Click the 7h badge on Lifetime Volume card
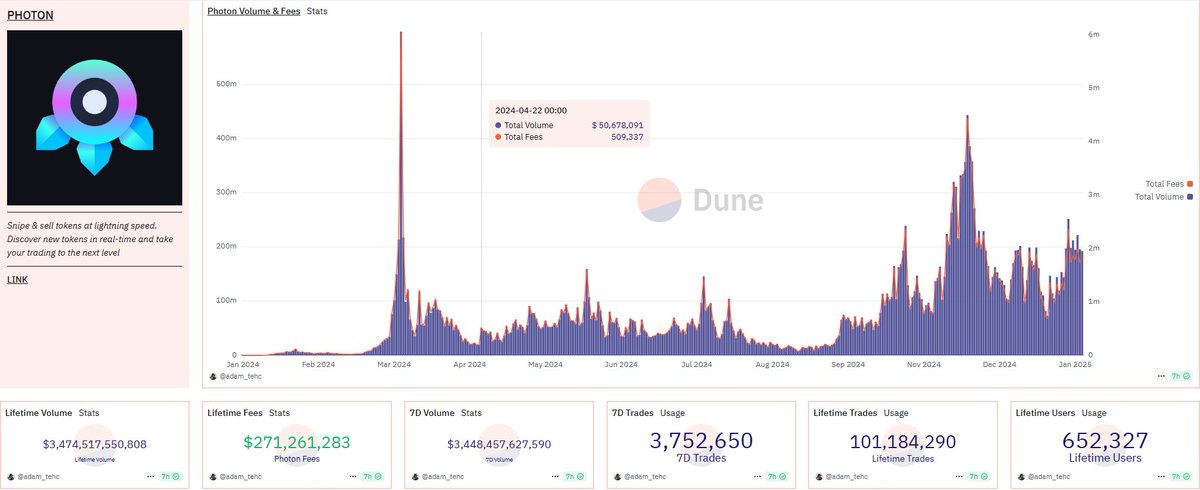This screenshot has height=490, width=1200. click(170, 477)
